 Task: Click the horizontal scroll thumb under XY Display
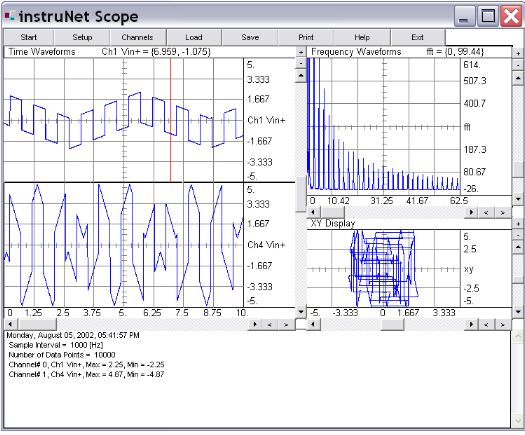(x=393, y=324)
